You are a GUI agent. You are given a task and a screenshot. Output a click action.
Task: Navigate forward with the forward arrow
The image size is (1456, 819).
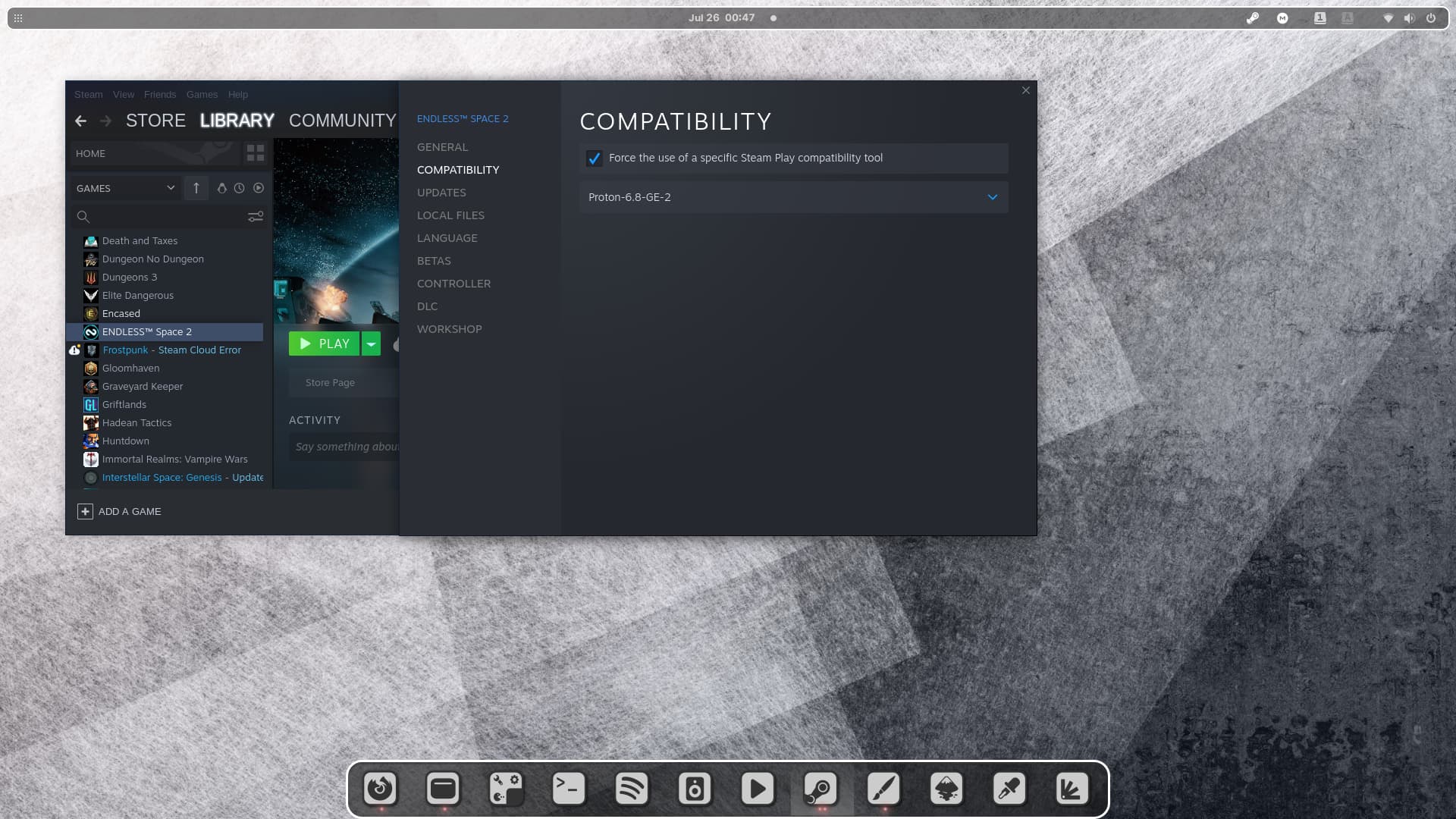point(105,121)
